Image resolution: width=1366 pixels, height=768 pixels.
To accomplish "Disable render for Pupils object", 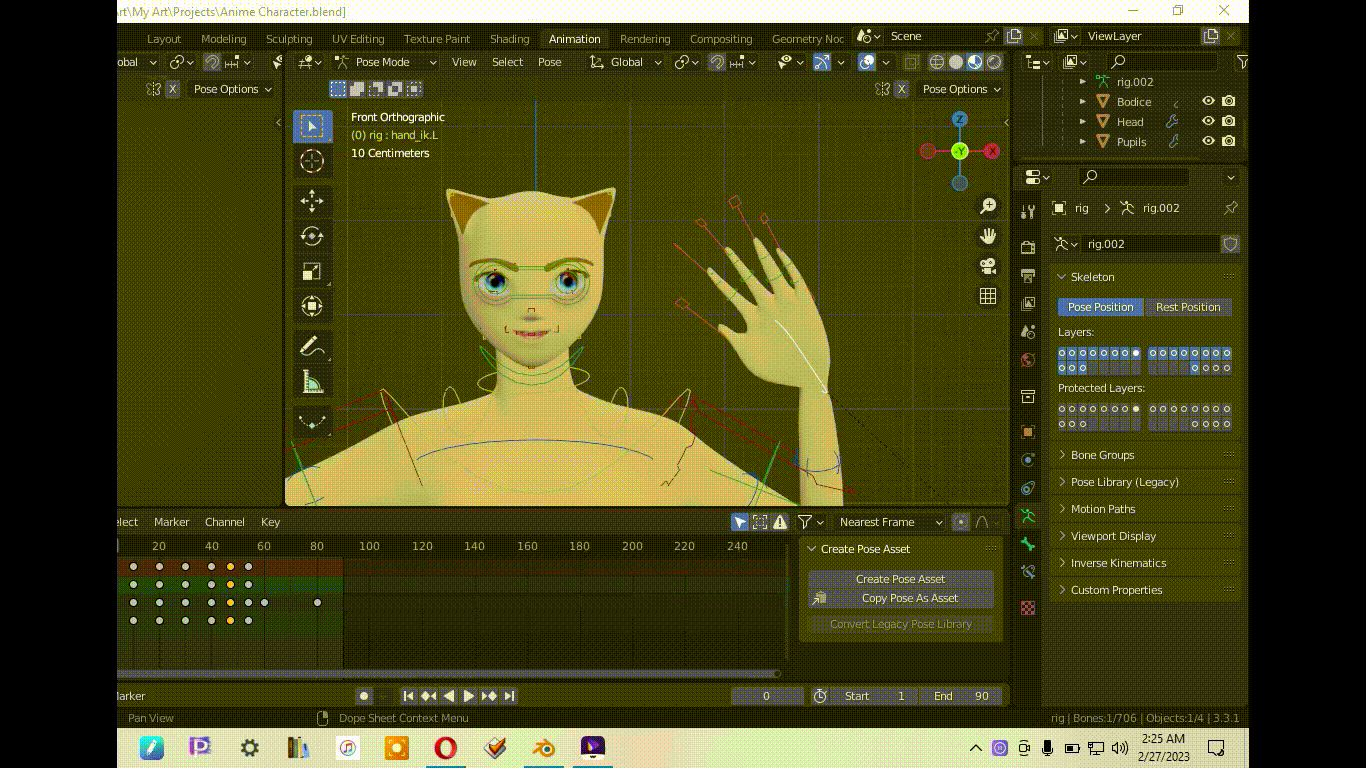I will coord(1228,141).
